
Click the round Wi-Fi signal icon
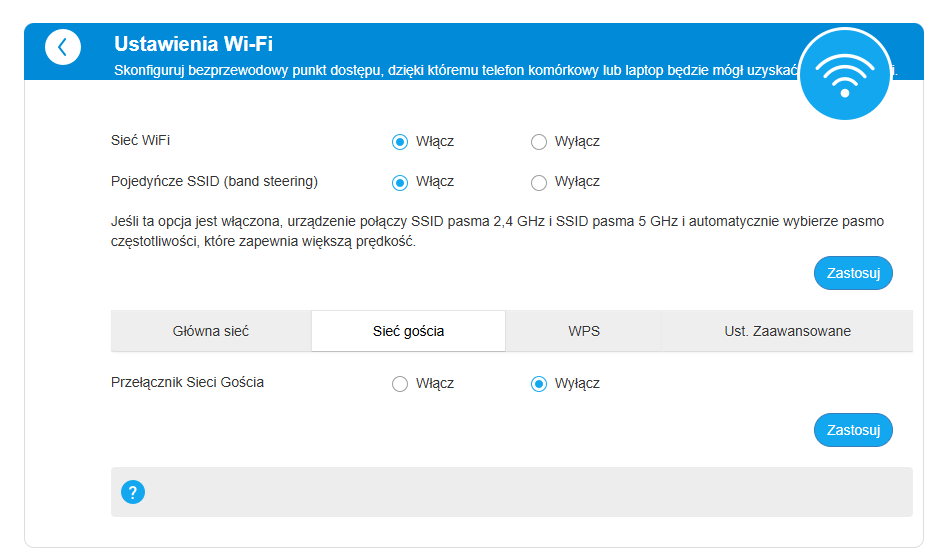point(845,74)
